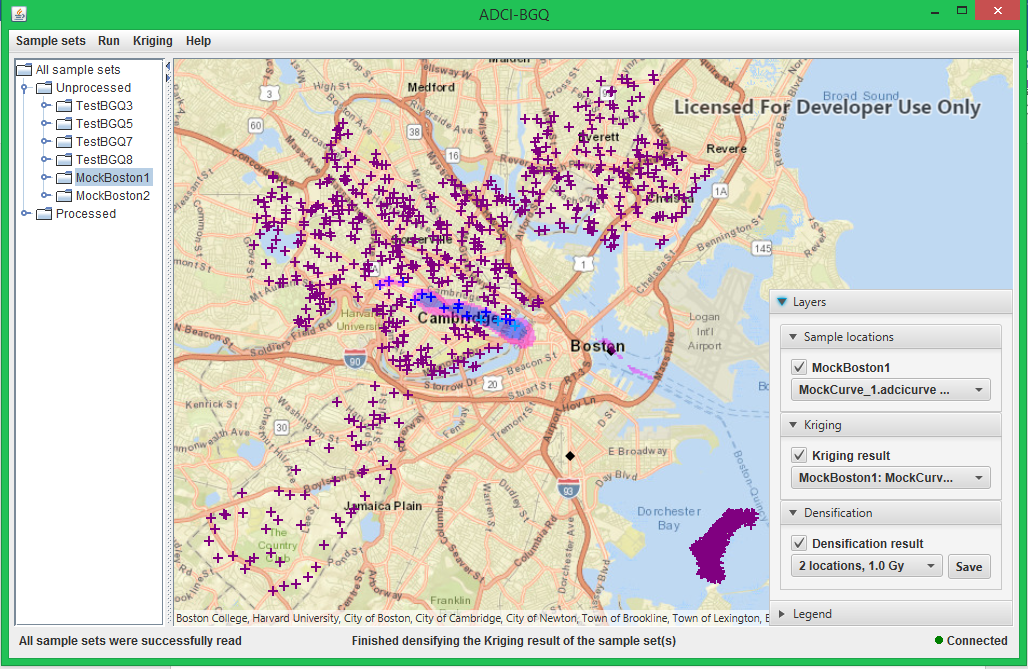The width and height of the screenshot is (1028, 669).
Task: Expand the TestBGQ3 tree node
Action: pyautogui.click(x=45, y=106)
